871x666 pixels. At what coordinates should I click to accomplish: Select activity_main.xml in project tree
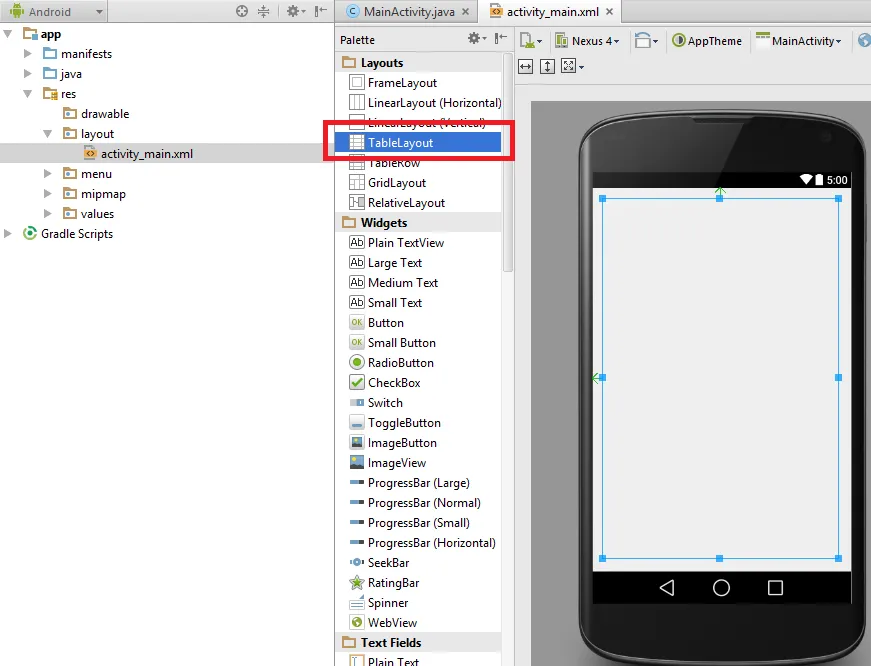click(146, 154)
